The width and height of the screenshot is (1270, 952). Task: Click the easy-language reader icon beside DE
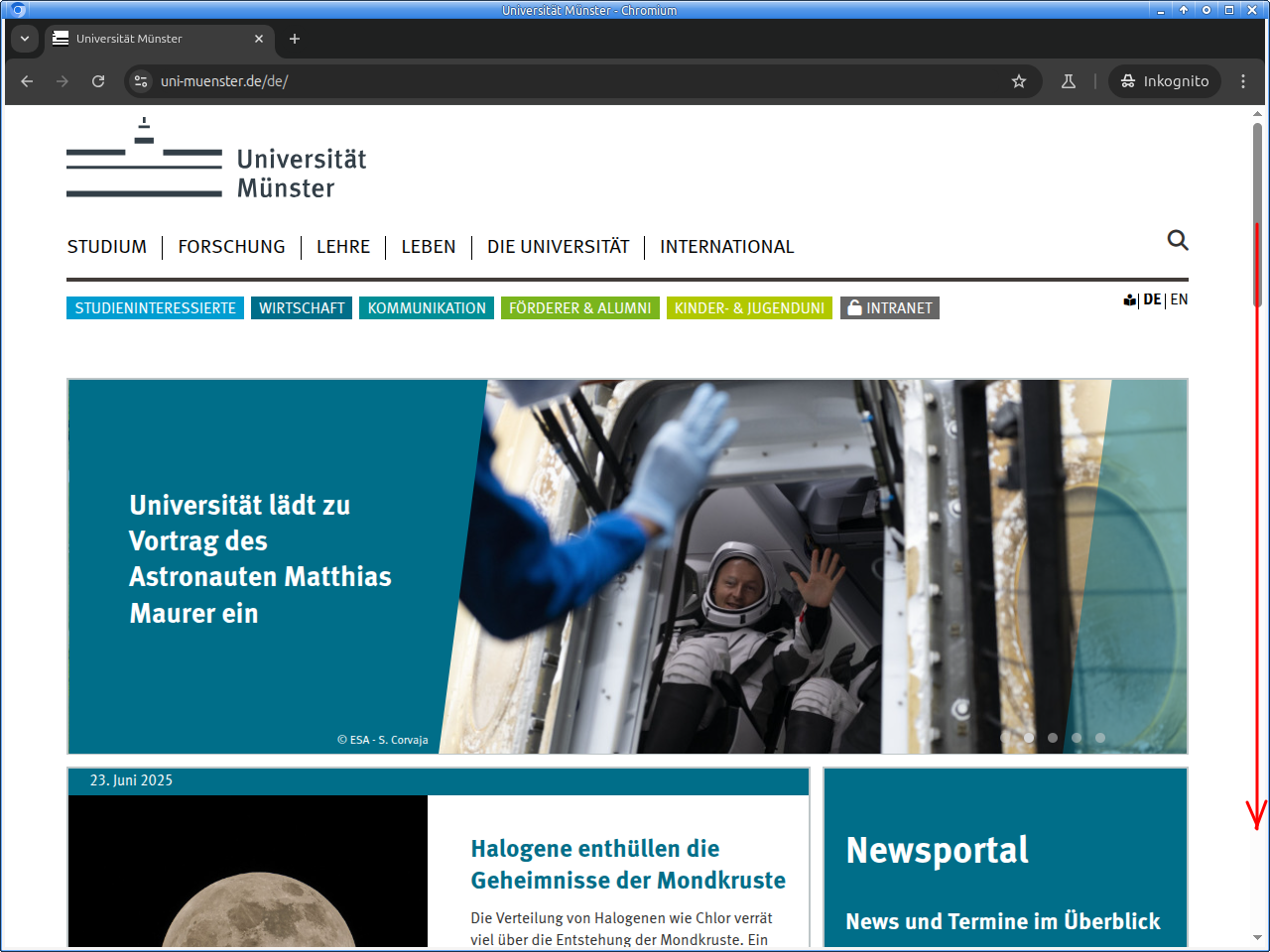(x=1129, y=300)
